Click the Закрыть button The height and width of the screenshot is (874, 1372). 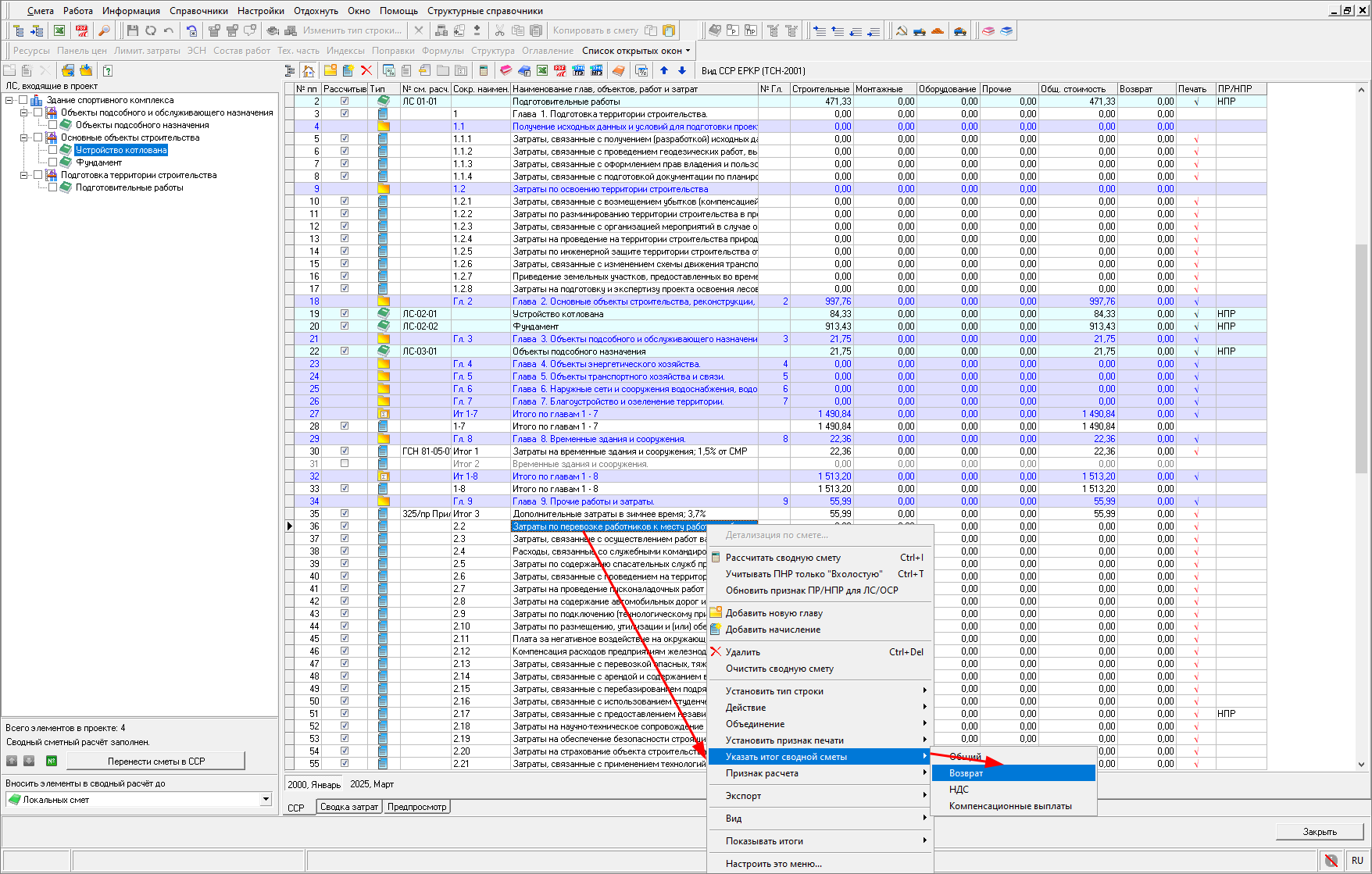(x=1319, y=832)
